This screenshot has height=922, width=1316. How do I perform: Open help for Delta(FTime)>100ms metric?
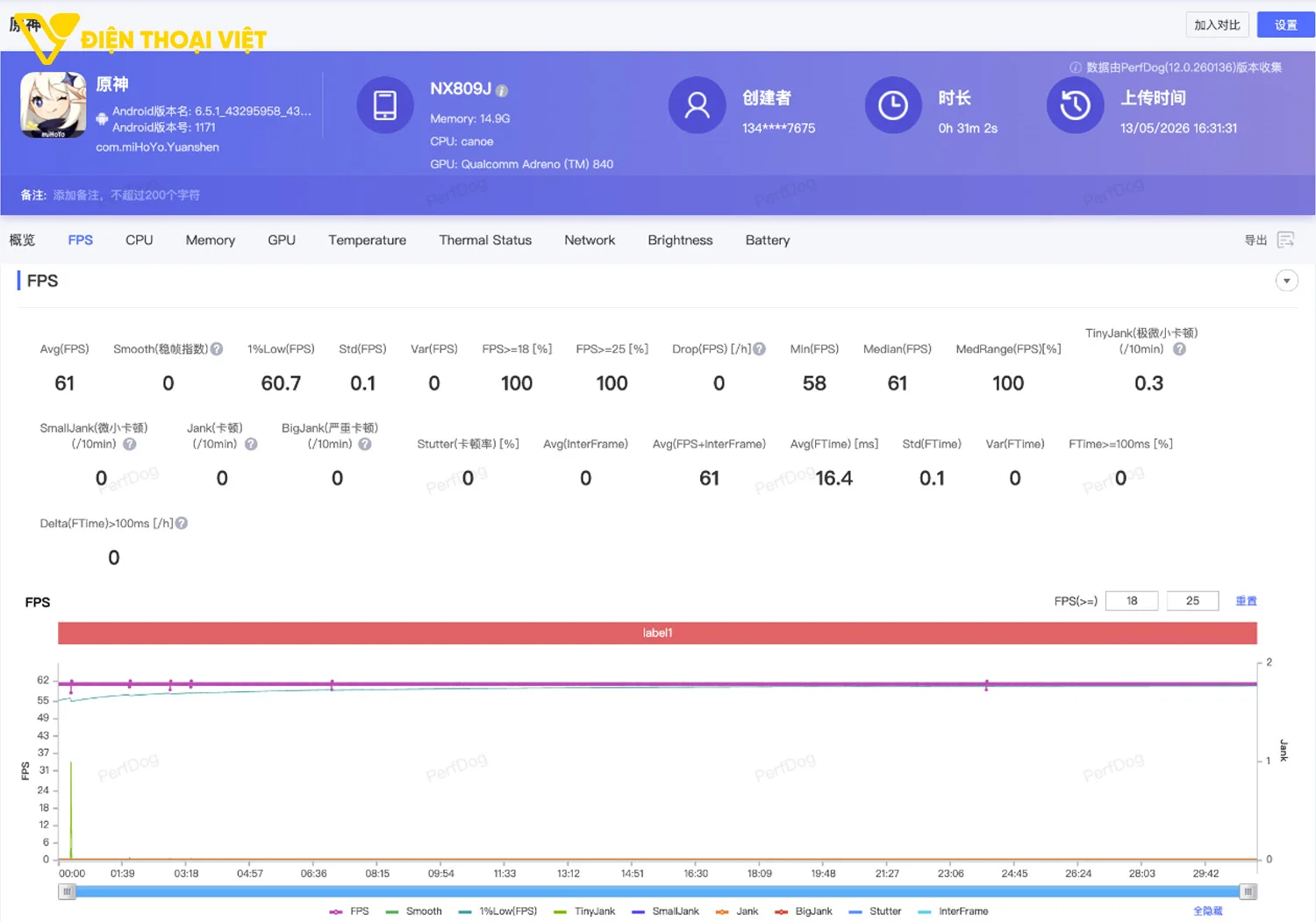pos(182,523)
